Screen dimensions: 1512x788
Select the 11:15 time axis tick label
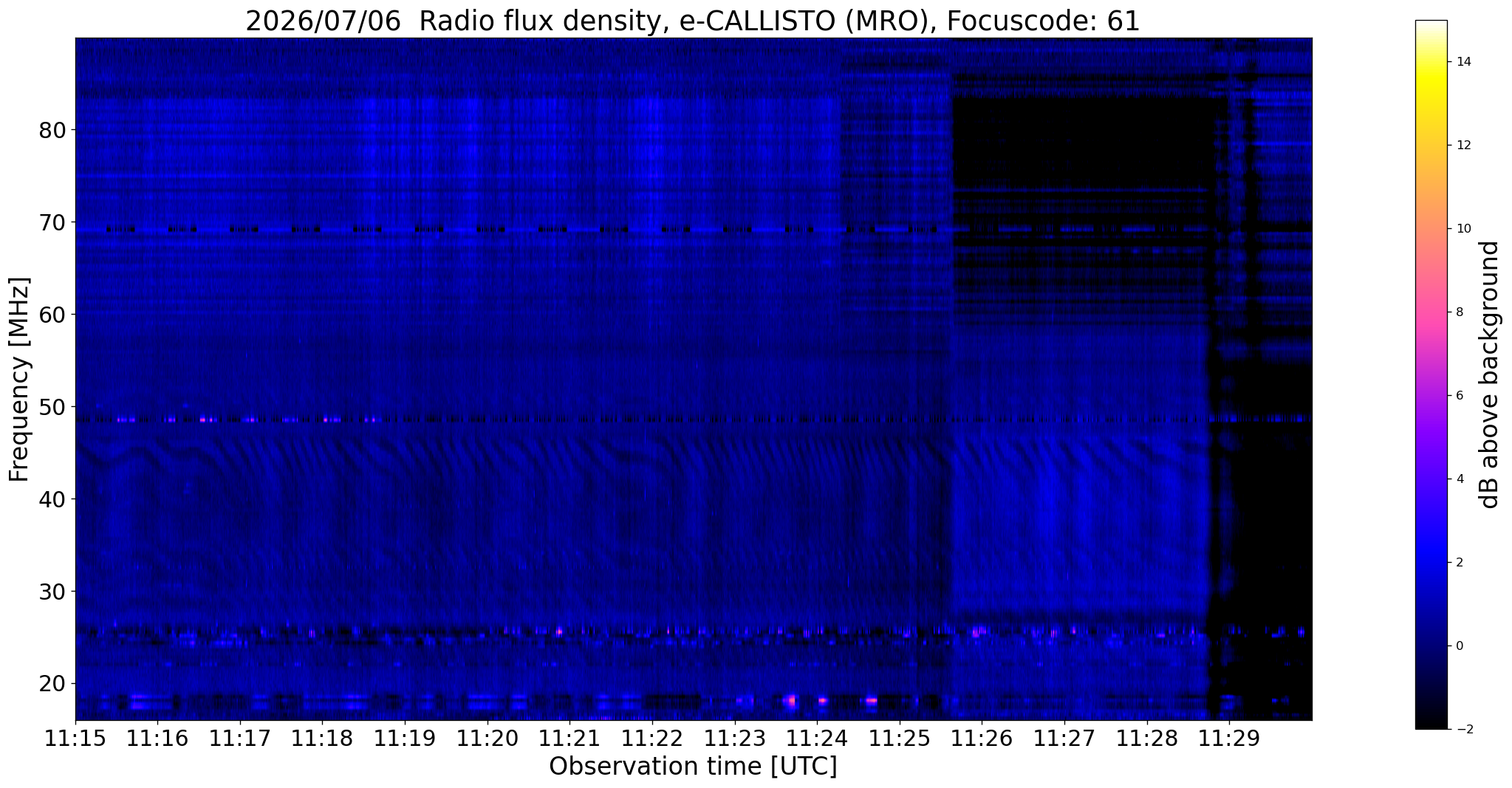coord(75,739)
